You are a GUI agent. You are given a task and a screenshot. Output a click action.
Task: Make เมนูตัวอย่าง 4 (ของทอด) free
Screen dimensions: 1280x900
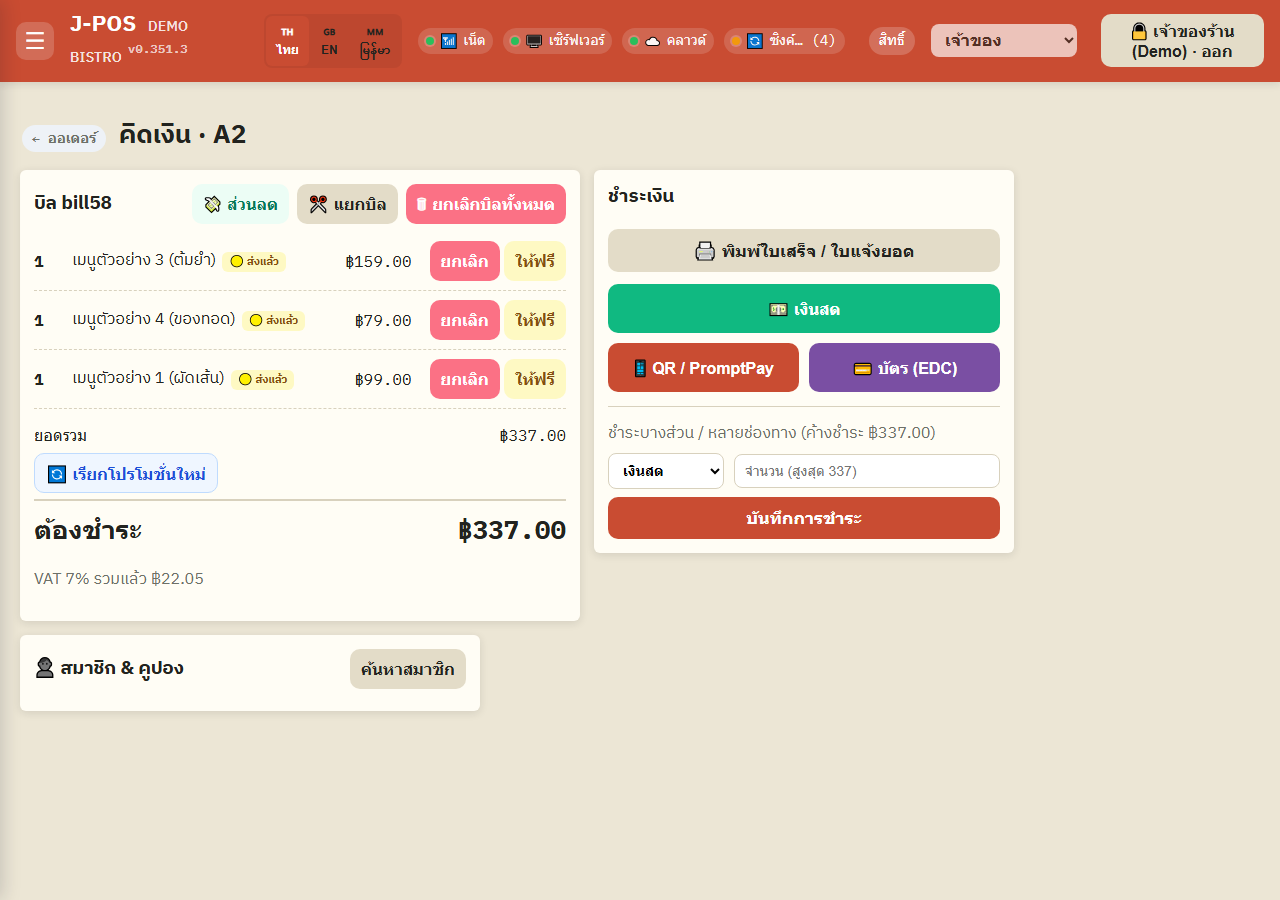click(535, 320)
